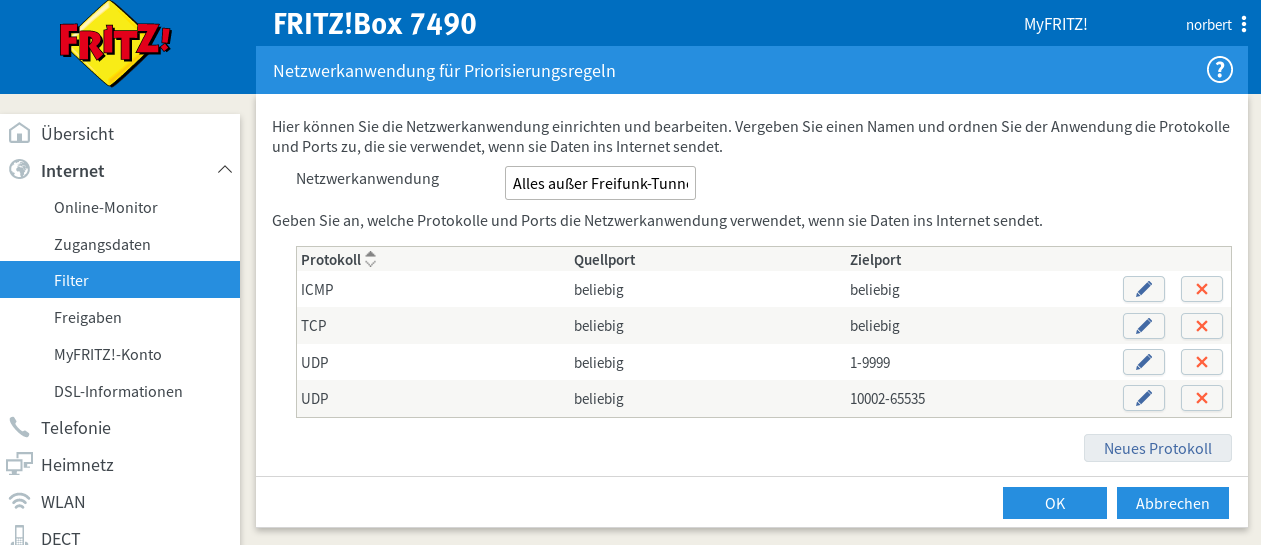Delete the ICMP protocol row

tap(1202, 289)
